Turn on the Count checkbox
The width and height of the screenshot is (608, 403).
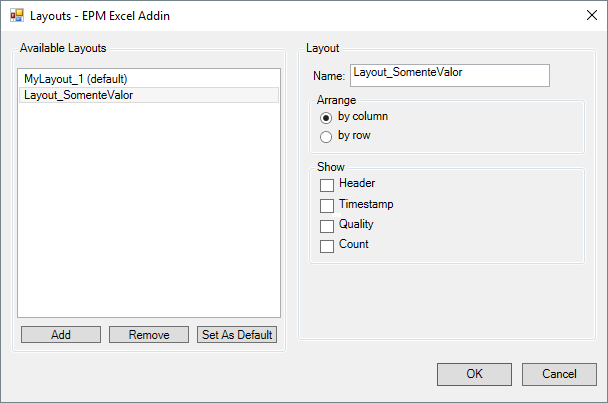(326, 245)
